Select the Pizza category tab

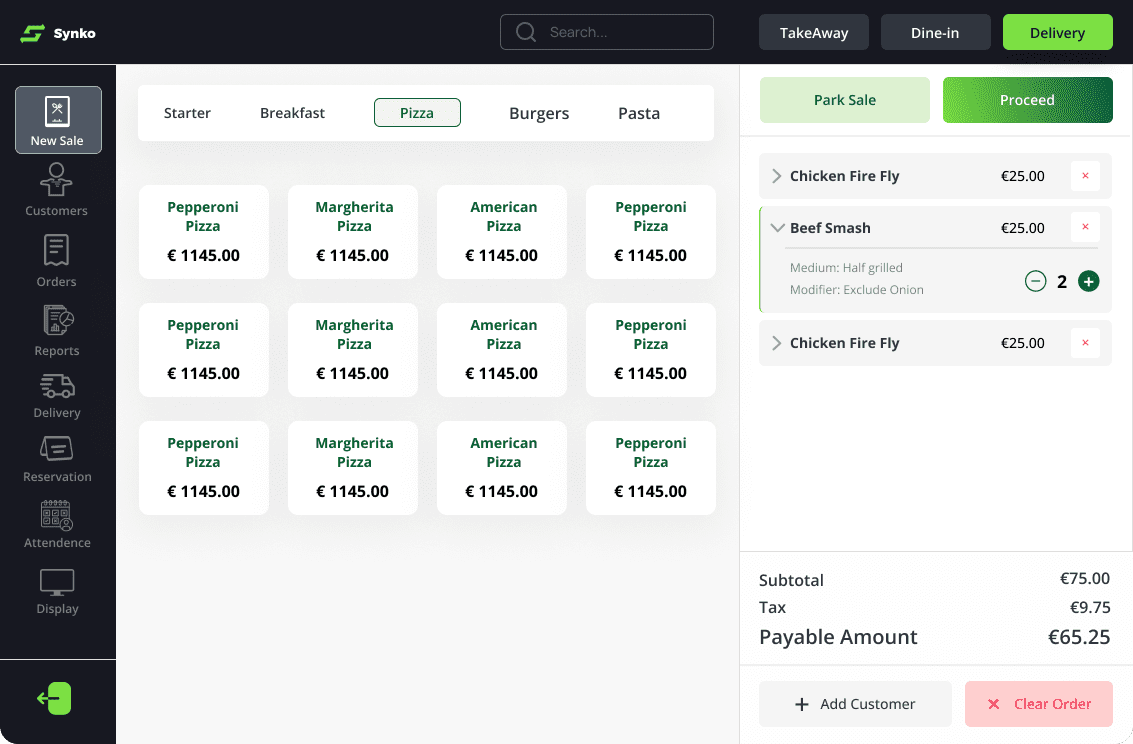click(417, 113)
